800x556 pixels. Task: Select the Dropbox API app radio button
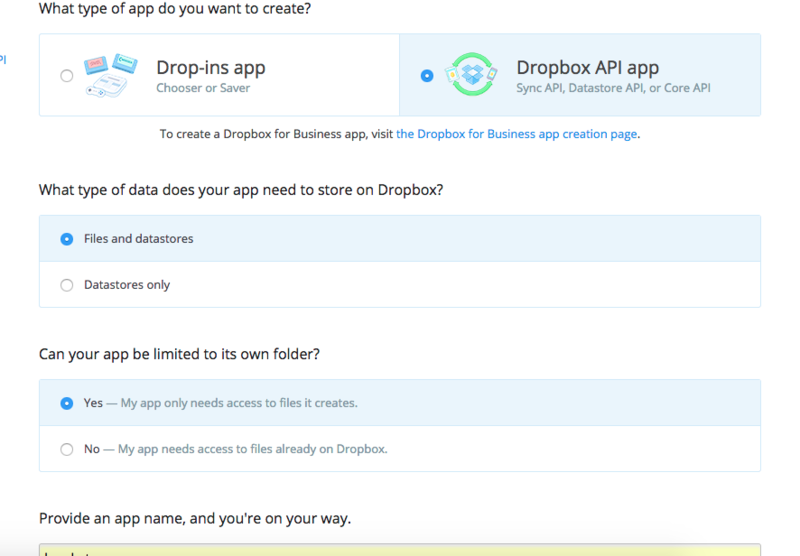427,76
